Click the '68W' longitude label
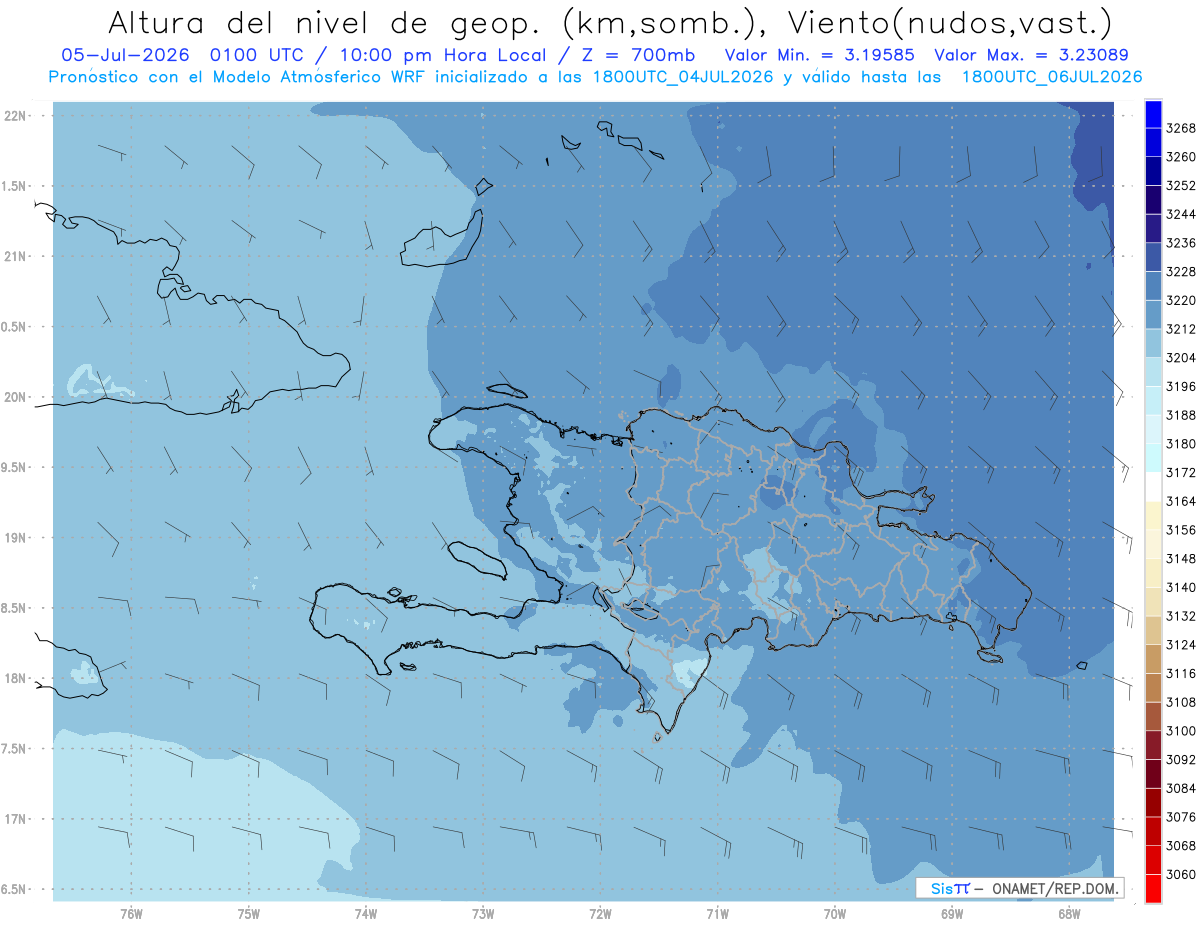The image size is (1200, 927). [x=1069, y=913]
